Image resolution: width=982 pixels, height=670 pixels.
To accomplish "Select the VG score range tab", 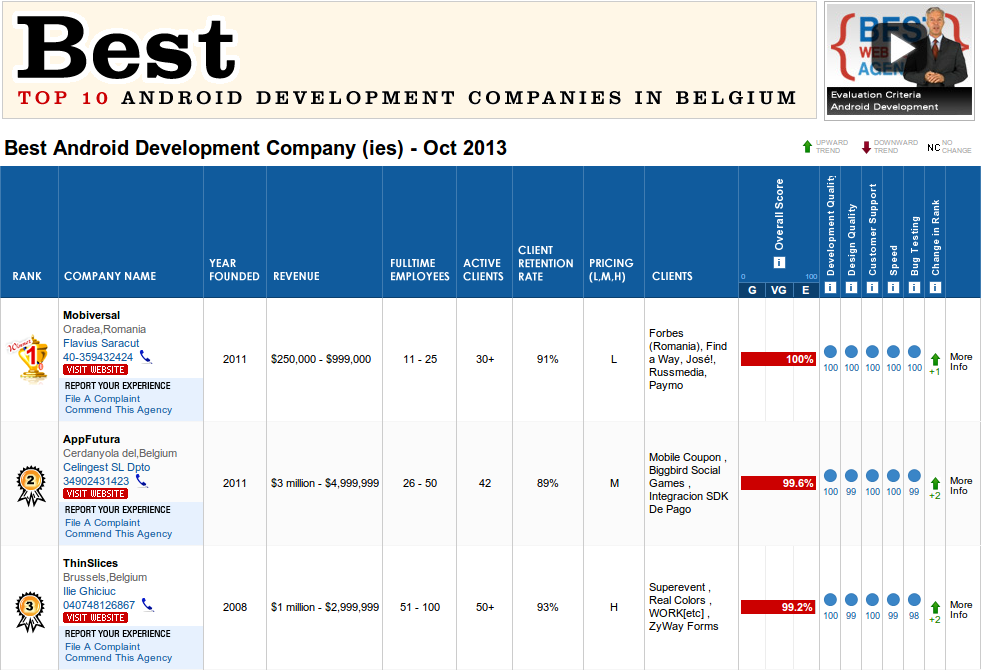I will [779, 290].
